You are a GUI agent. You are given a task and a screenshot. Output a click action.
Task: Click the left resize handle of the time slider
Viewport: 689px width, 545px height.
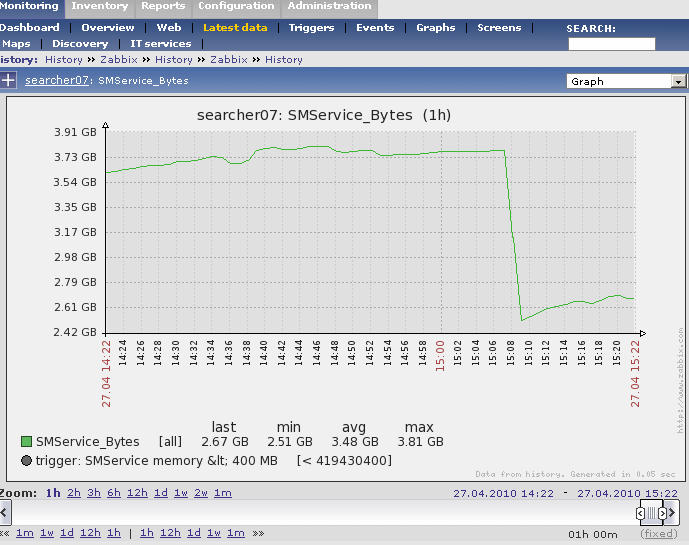640,513
